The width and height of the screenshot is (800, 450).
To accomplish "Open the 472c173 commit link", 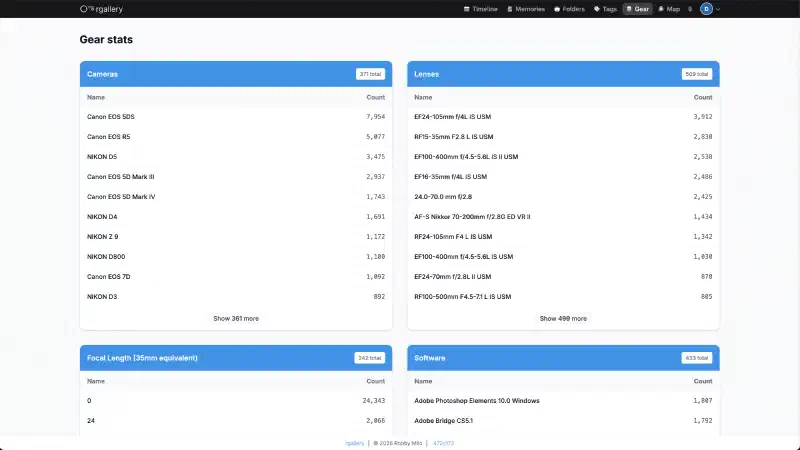I will click(443, 442).
